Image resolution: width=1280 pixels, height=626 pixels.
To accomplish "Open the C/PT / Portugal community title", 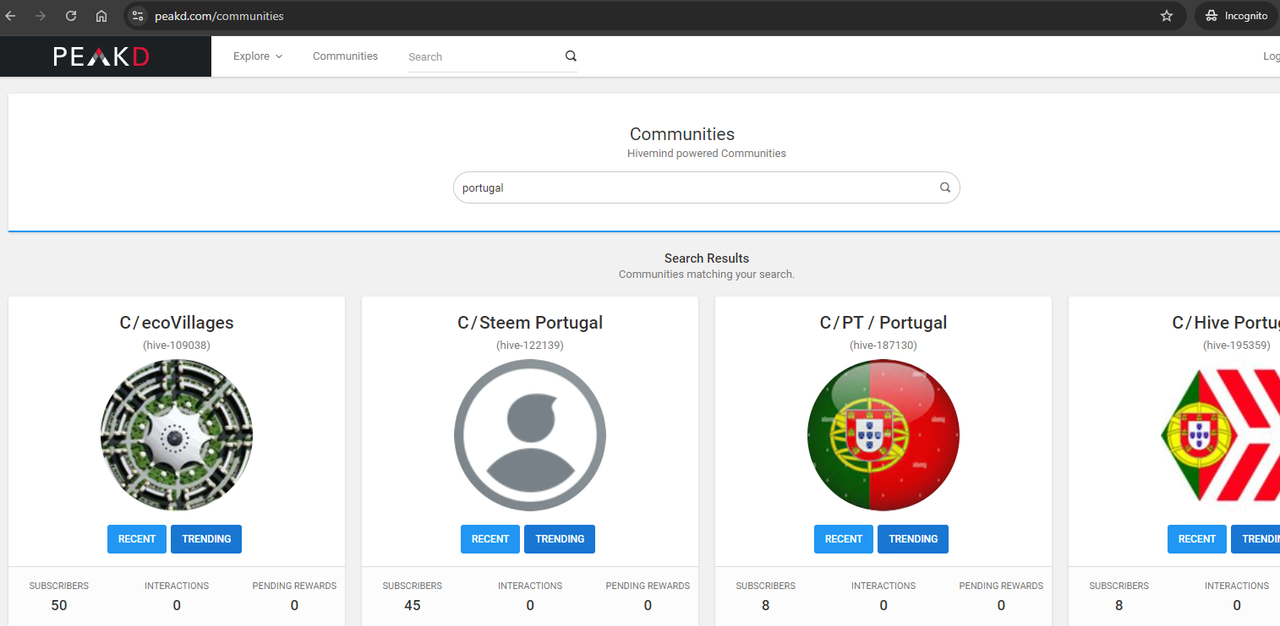I will click(883, 323).
